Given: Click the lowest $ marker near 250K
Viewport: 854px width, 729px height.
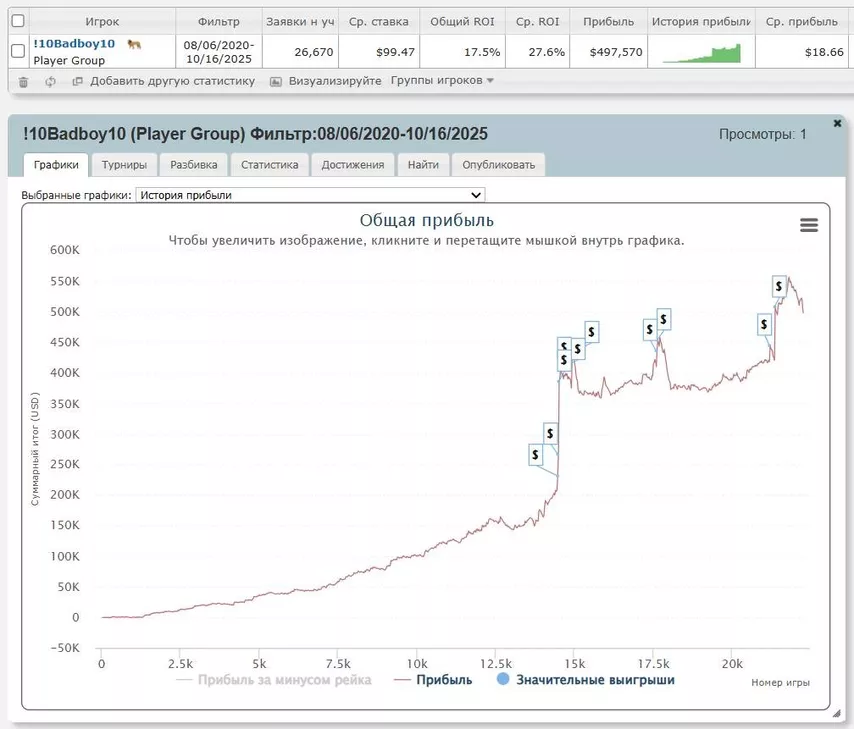Looking at the screenshot, I should point(536,454).
